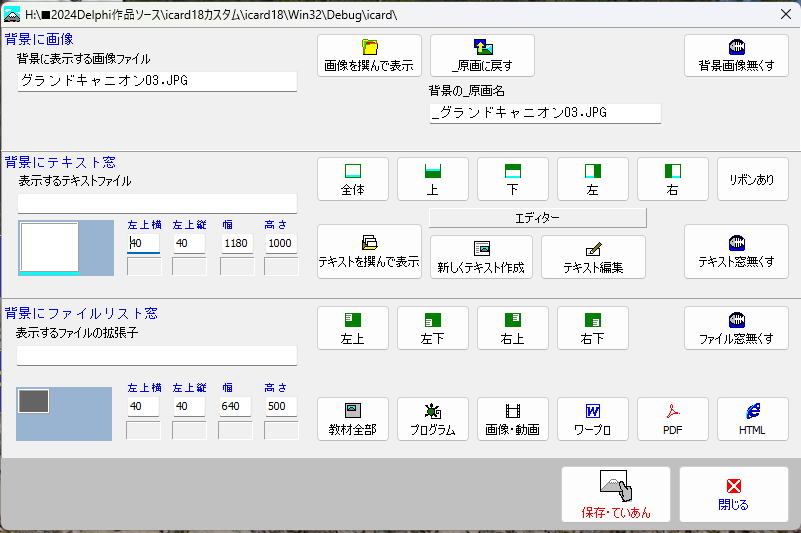This screenshot has width=801, height=533.
Task: Click the 背景に表示する画像ファイル name field
Action: [x=157, y=82]
